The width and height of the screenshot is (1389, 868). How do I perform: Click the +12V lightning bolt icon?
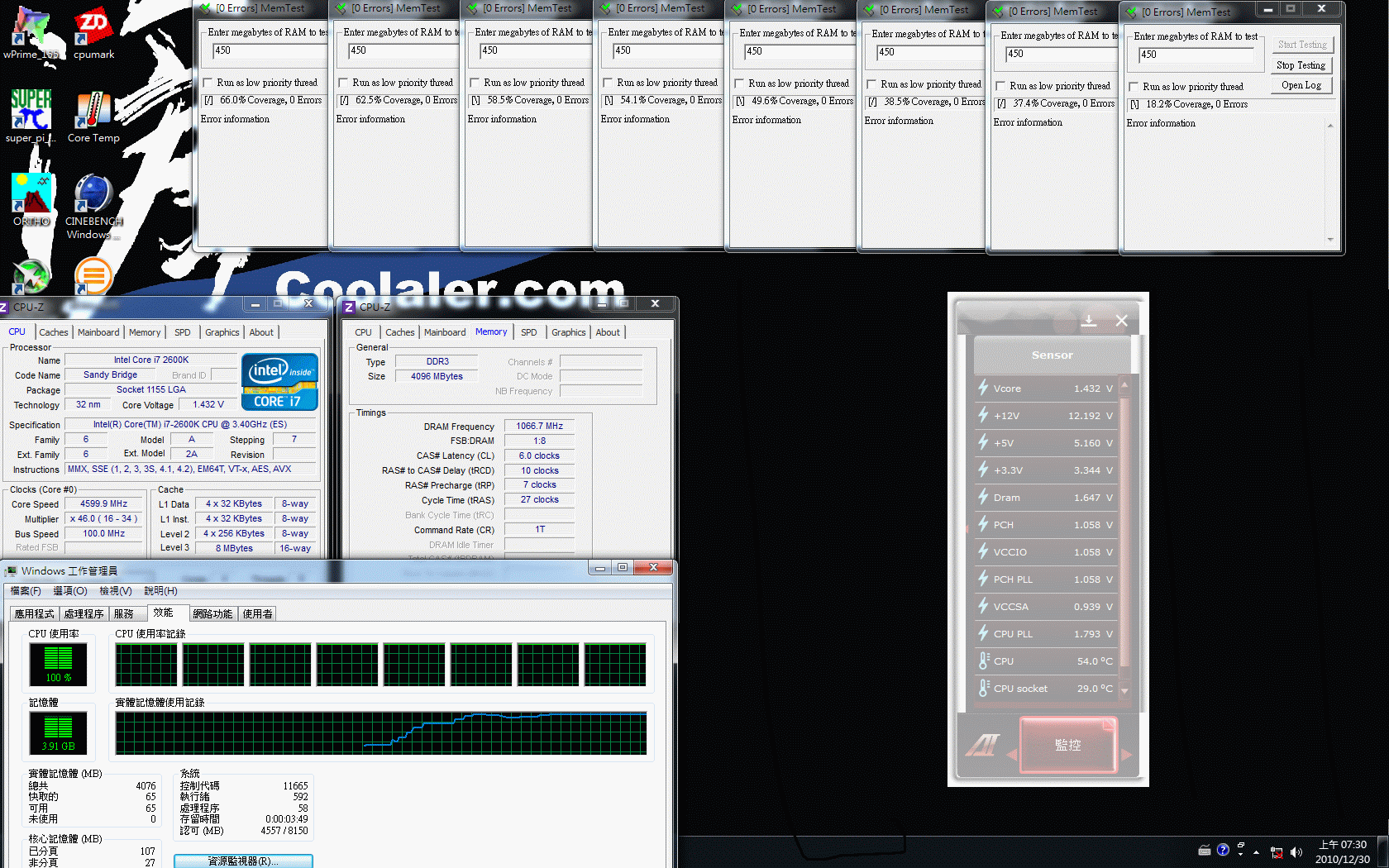[x=983, y=415]
